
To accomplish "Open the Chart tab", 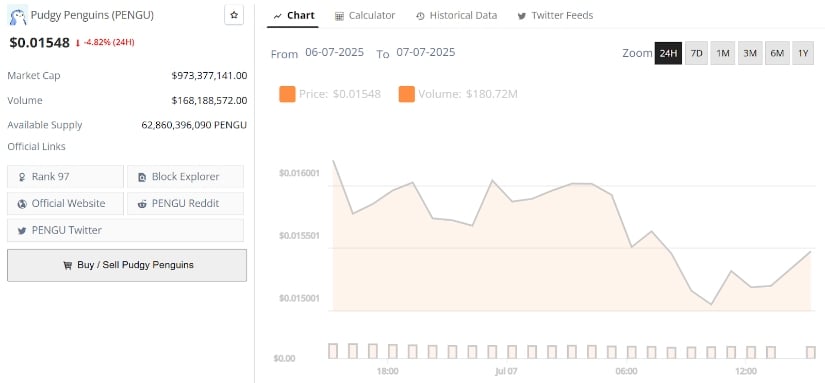I will pos(293,16).
